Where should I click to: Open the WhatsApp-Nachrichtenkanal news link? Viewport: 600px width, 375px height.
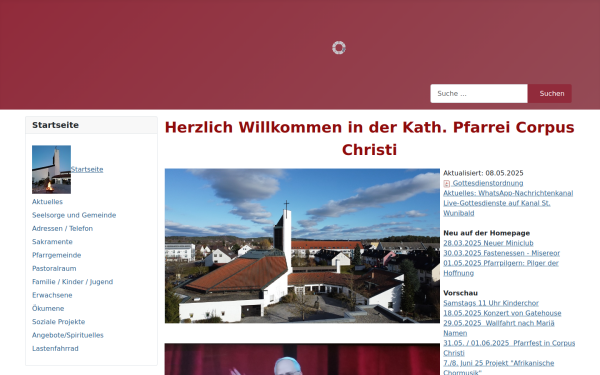[508, 193]
